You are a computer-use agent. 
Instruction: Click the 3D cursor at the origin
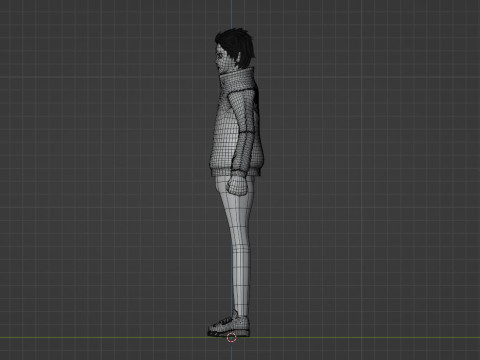(x=231, y=338)
